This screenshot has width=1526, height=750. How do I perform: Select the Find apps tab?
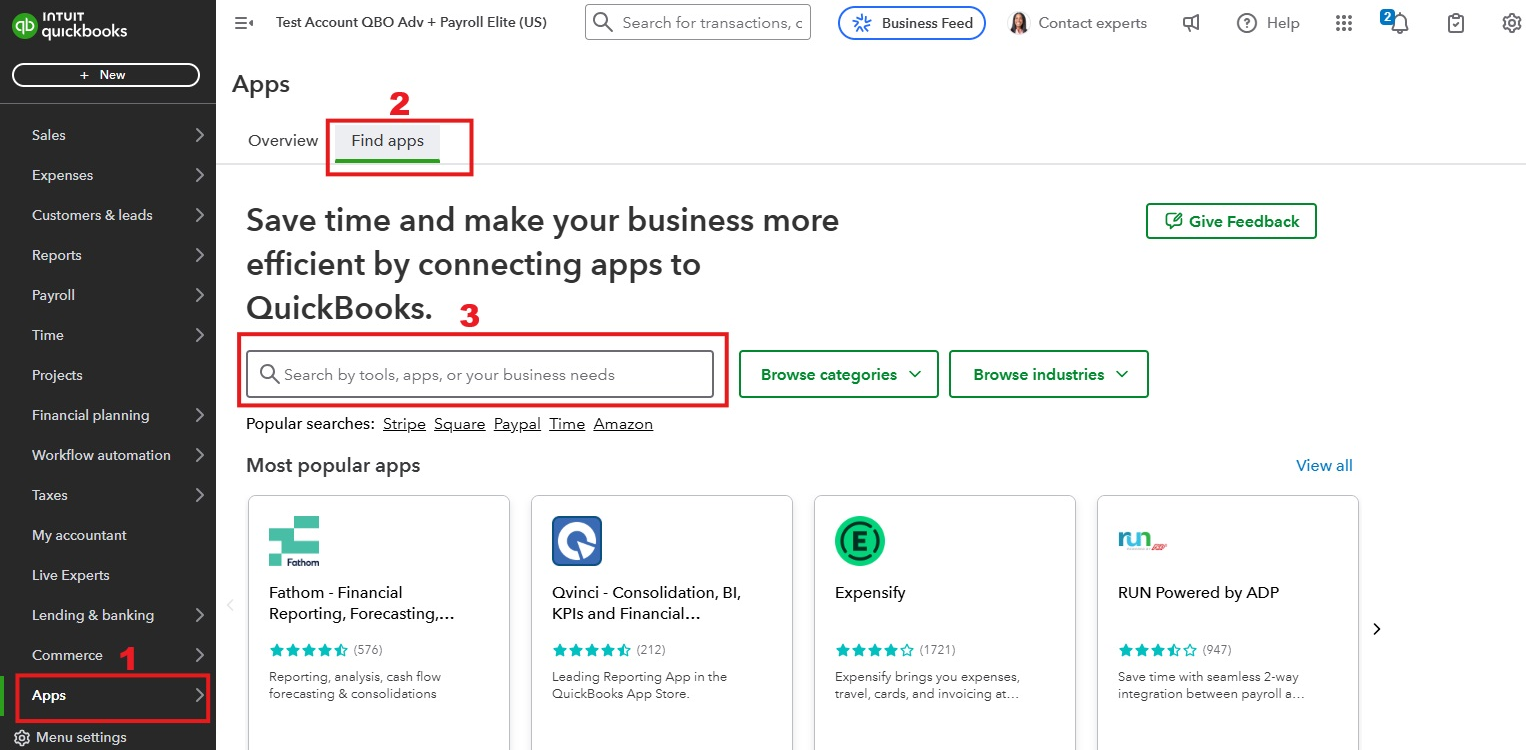point(388,141)
